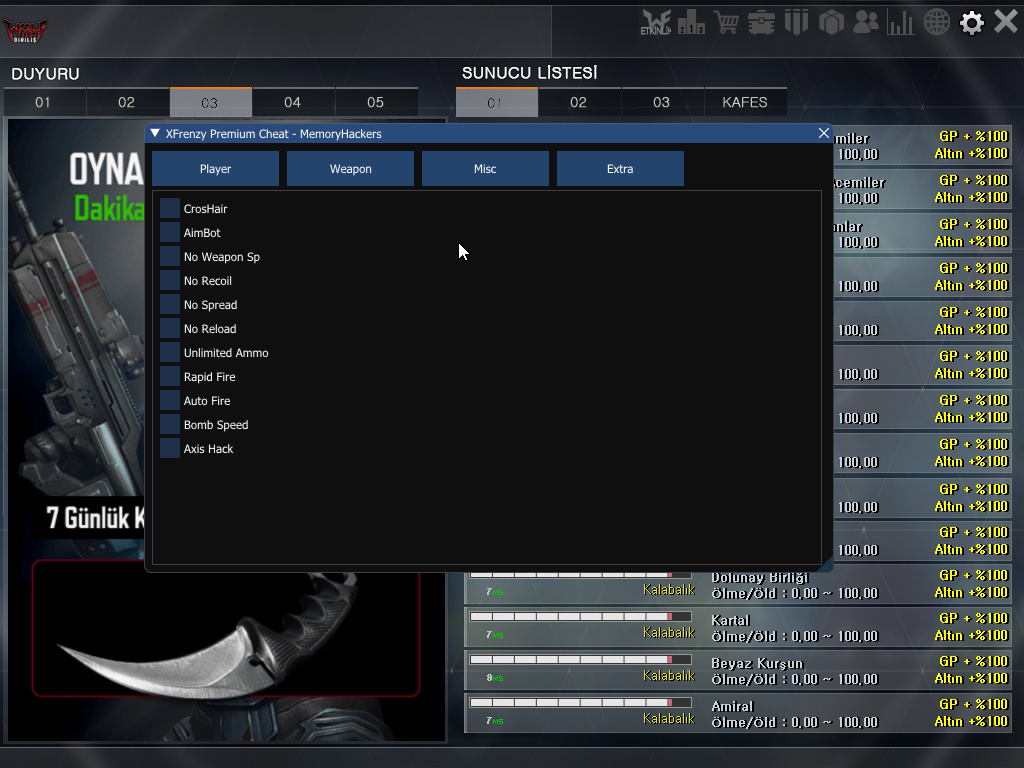Viewport: 1024px width, 768px height.
Task: Open the KAFES server tab
Action: click(x=745, y=102)
